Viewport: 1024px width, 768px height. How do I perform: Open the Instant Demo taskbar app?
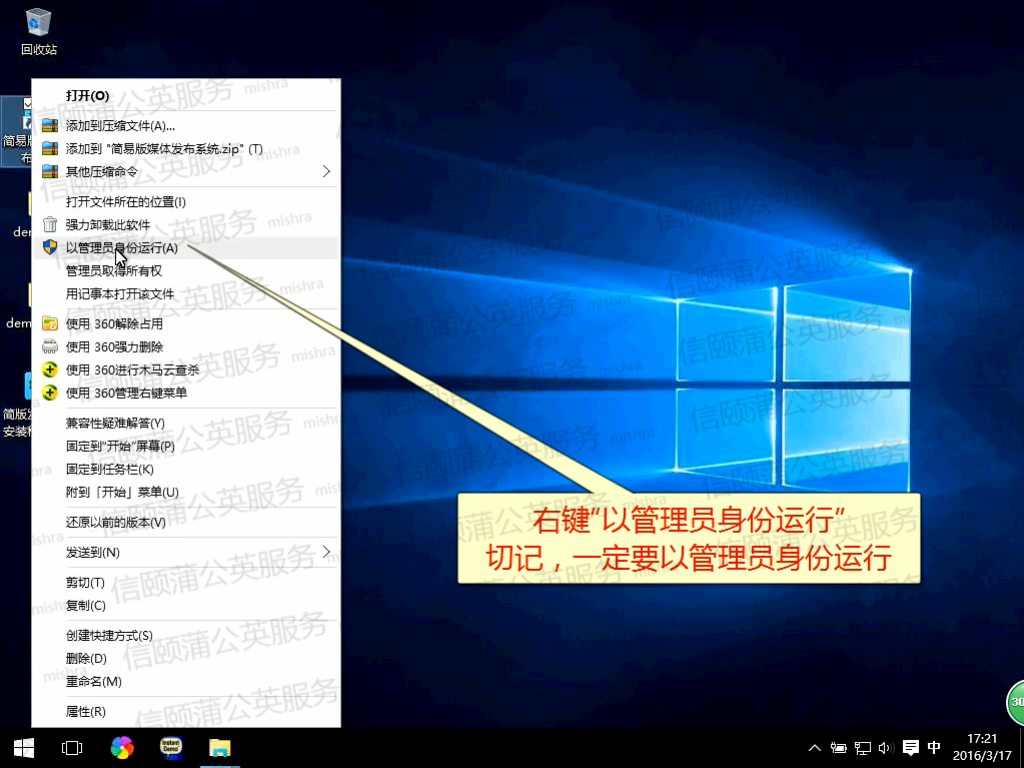(170, 747)
